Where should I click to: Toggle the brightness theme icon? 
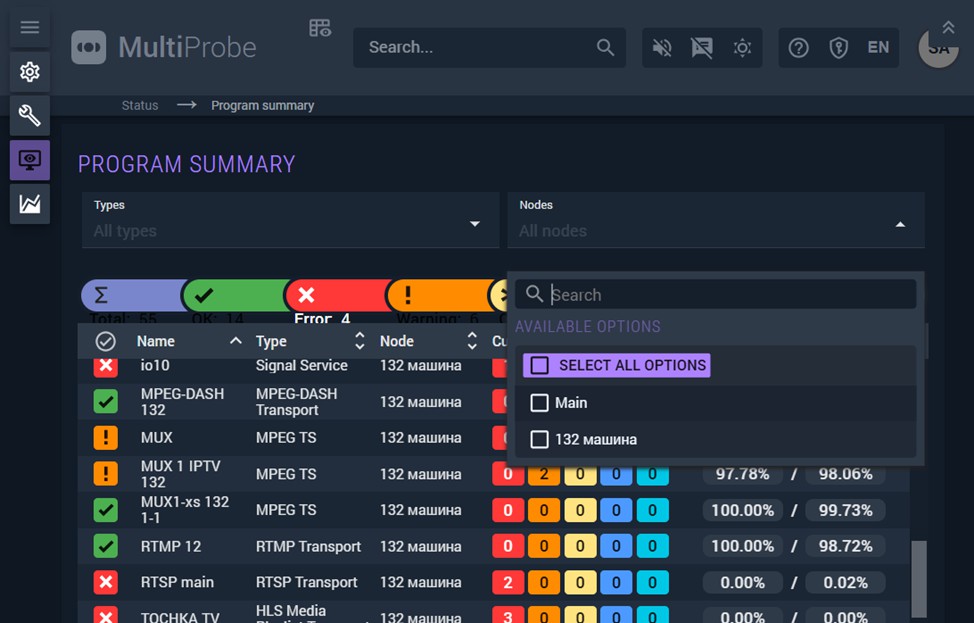742,48
